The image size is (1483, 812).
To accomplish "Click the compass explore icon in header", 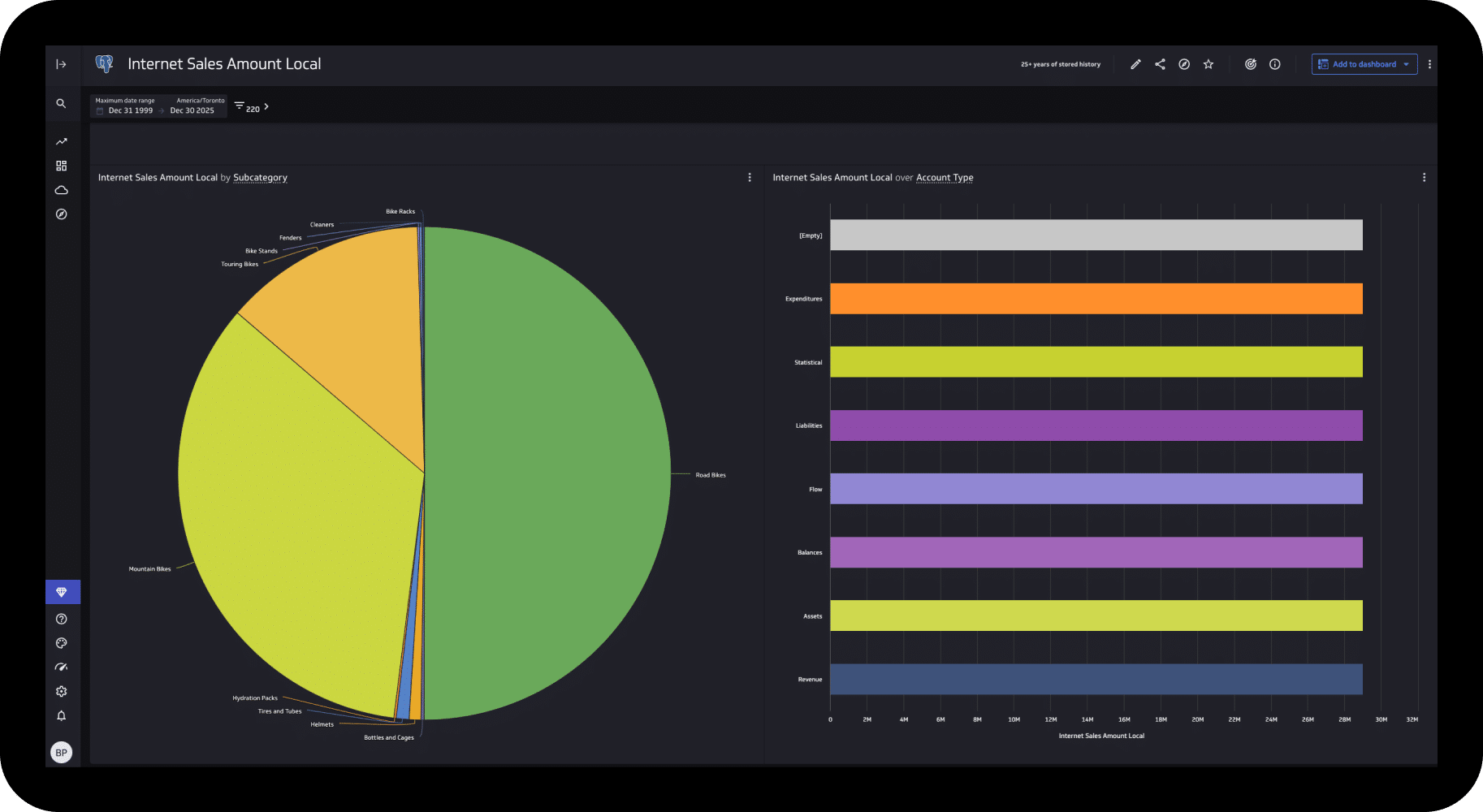I will click(x=1184, y=64).
